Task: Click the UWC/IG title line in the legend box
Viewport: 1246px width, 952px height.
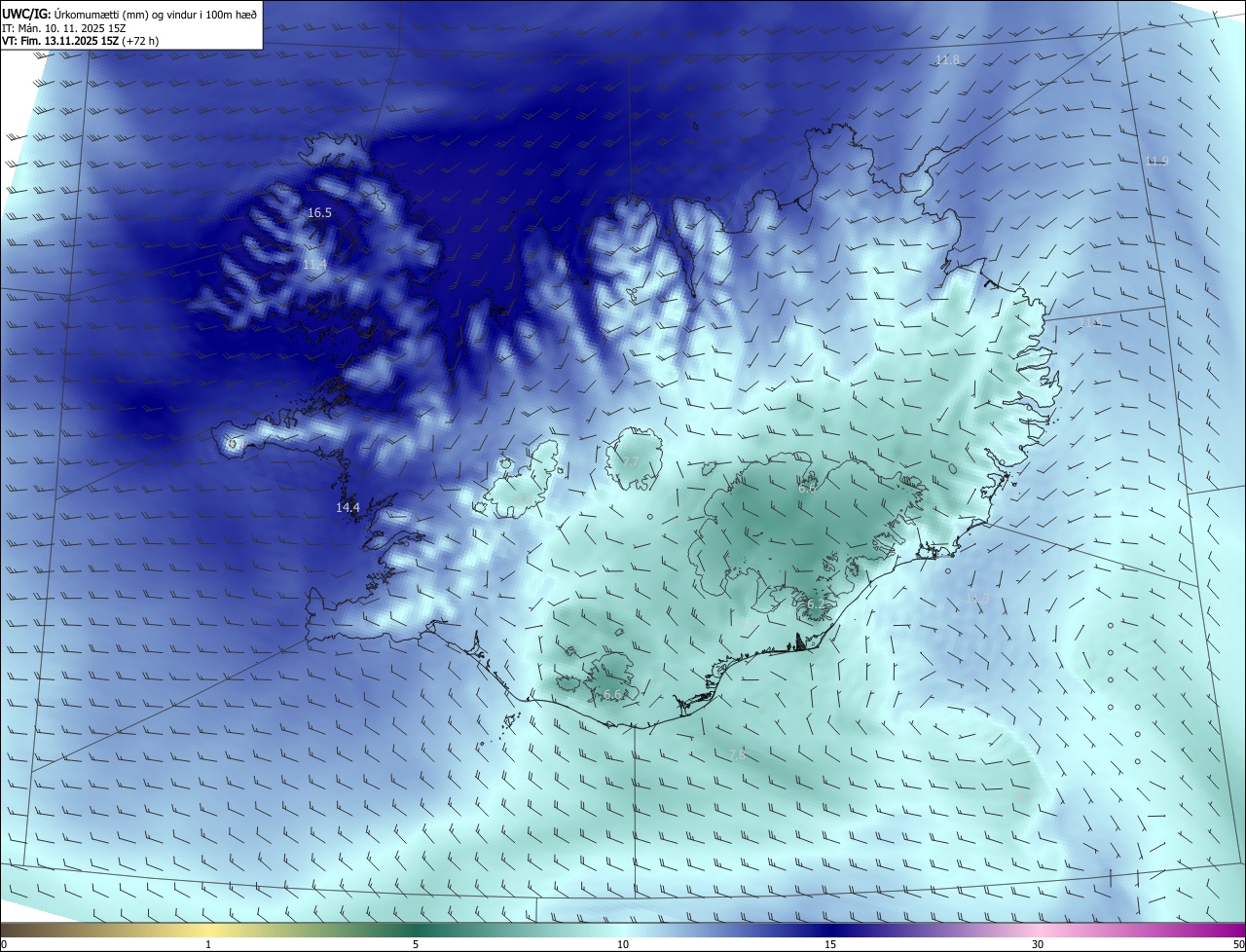Action: [x=129, y=14]
